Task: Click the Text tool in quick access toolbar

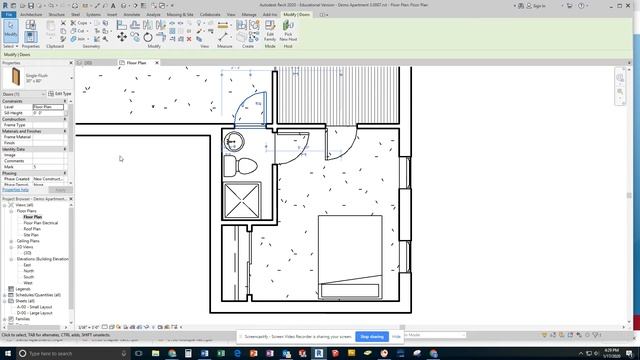Action: tap(113, 6)
